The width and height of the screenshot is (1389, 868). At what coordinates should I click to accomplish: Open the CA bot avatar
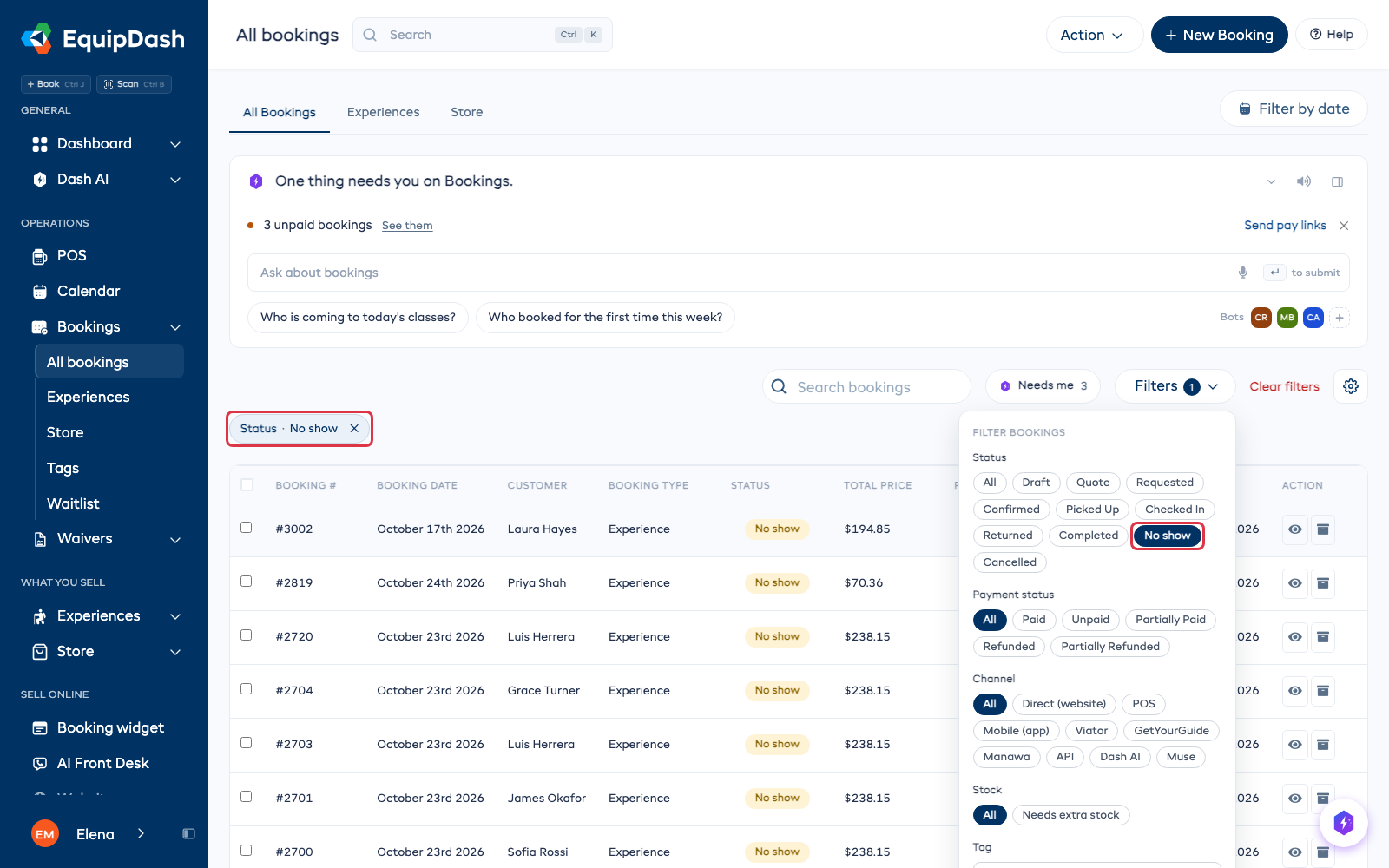pyautogui.click(x=1313, y=318)
